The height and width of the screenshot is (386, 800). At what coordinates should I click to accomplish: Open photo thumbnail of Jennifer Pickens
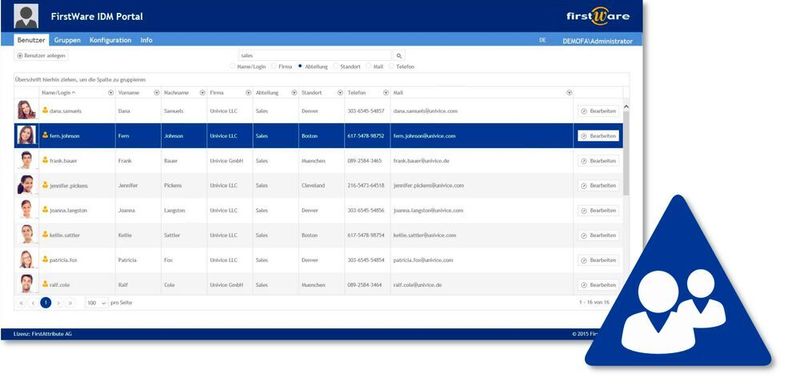tap(26, 185)
